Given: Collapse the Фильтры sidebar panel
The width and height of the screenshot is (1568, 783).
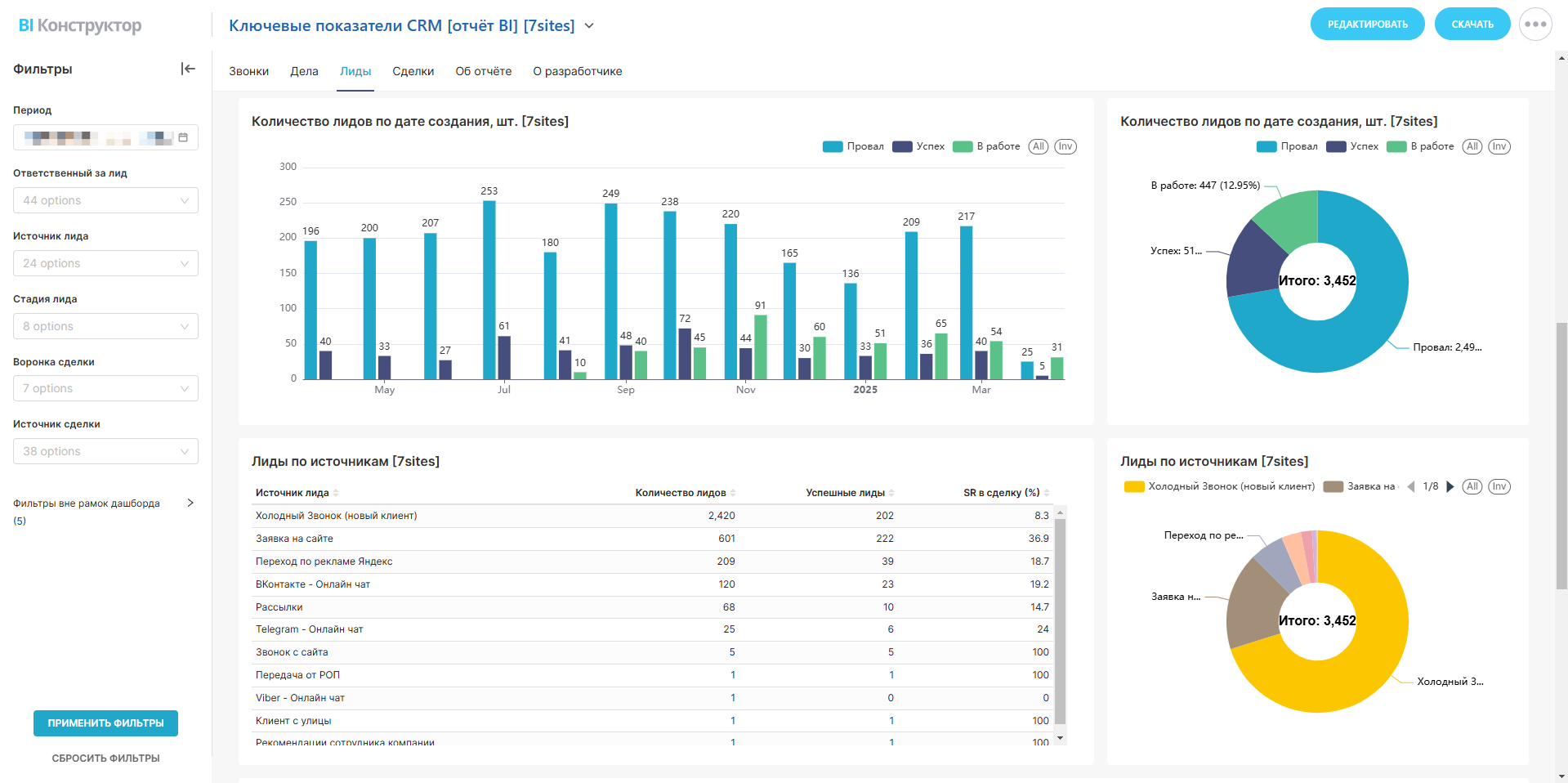Looking at the screenshot, I should click(x=188, y=69).
